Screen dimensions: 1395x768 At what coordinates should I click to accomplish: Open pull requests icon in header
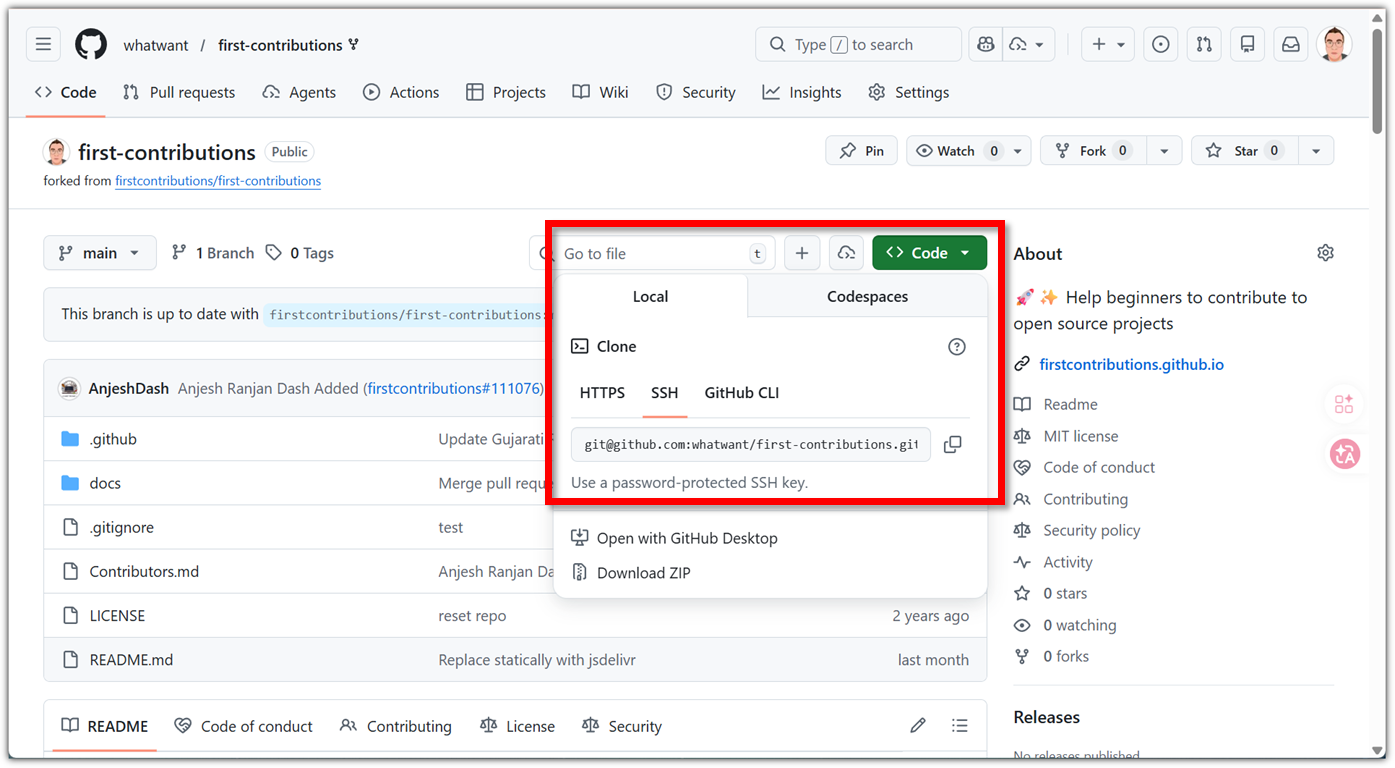tap(1204, 44)
